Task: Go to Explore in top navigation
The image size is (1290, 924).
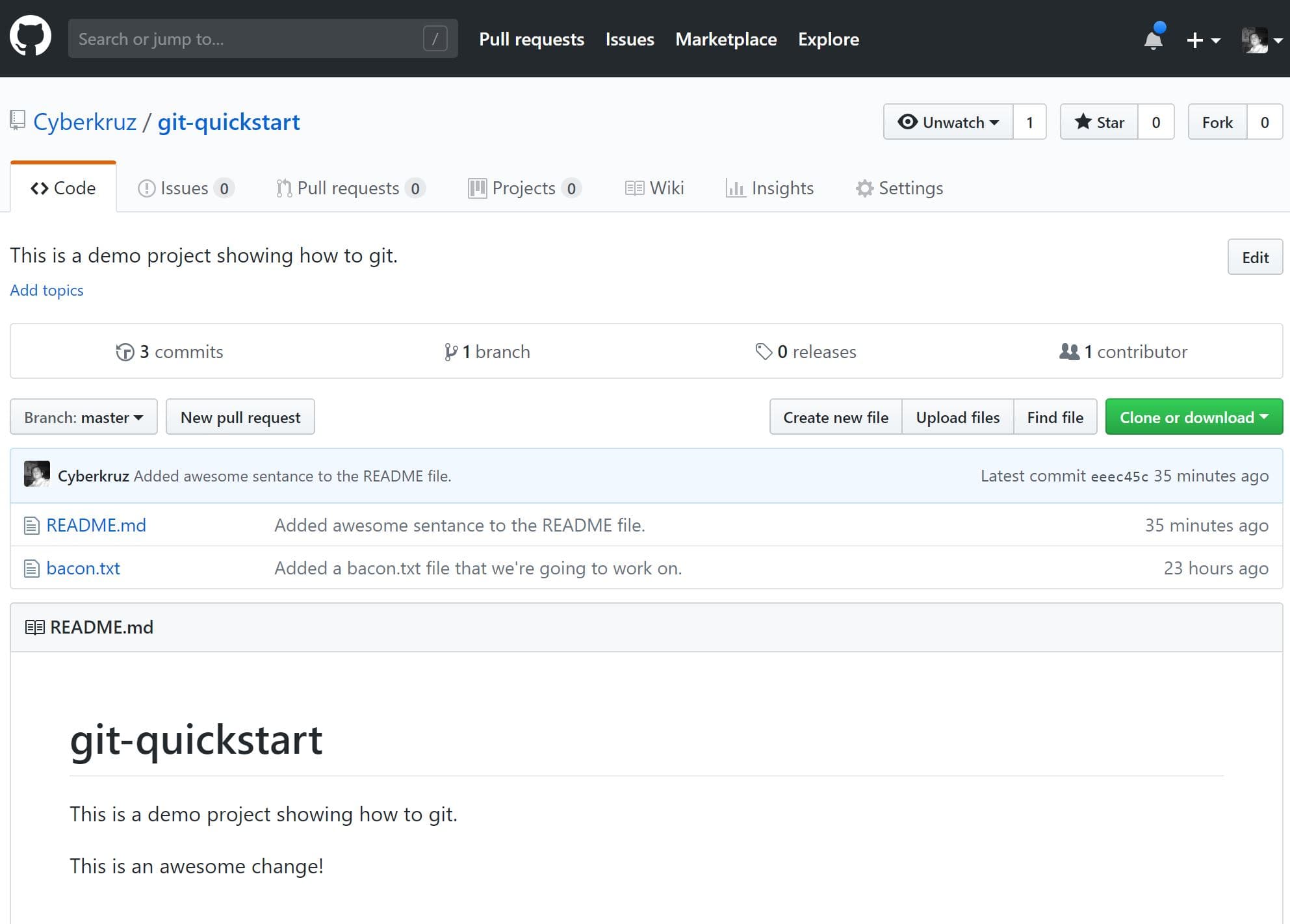Action: coord(829,39)
